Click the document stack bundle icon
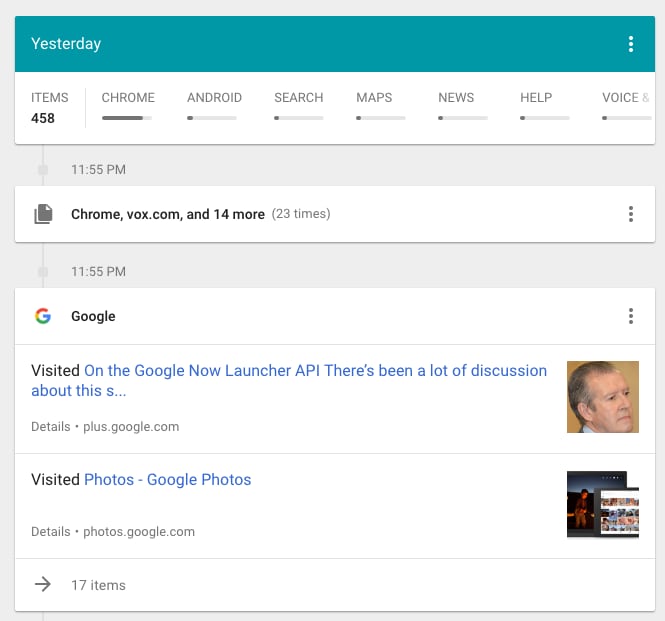This screenshot has height=621, width=665. [x=43, y=214]
